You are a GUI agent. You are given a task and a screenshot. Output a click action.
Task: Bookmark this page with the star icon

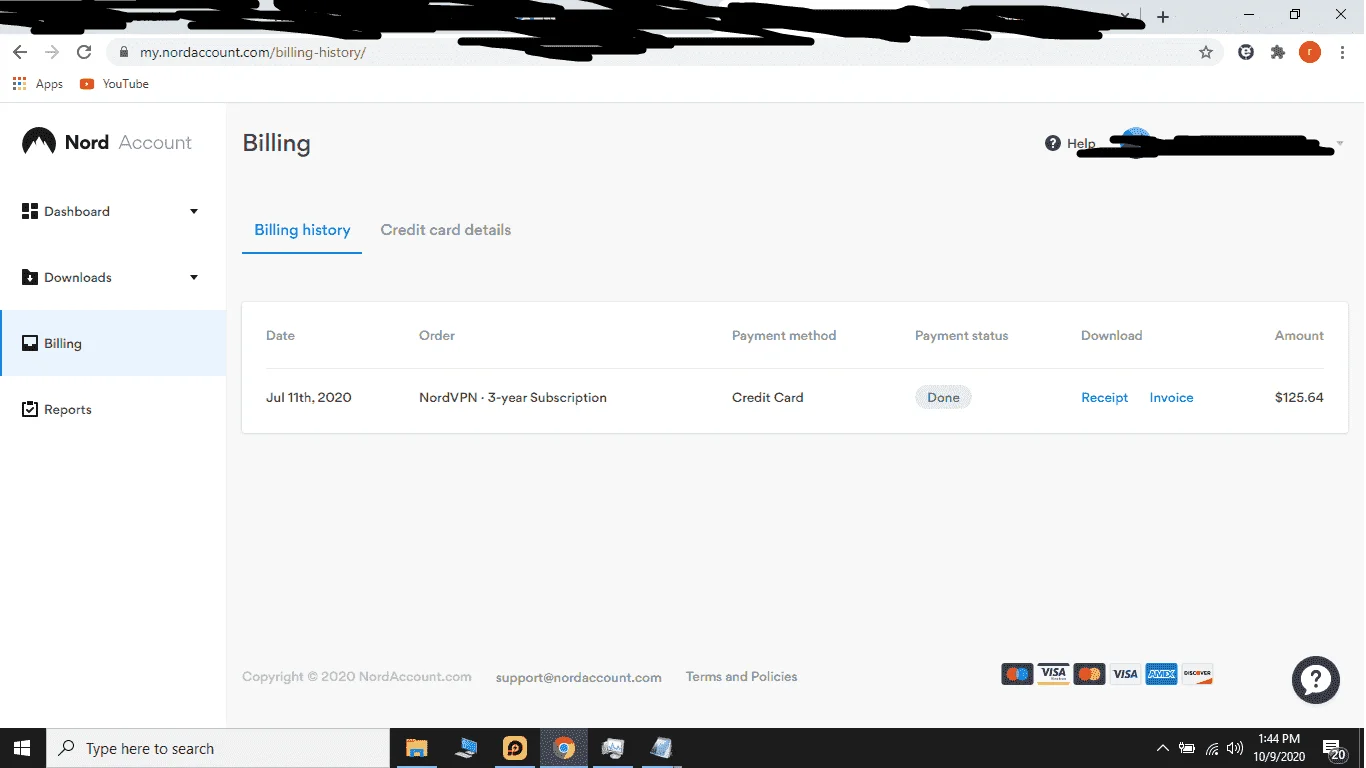click(x=1206, y=52)
